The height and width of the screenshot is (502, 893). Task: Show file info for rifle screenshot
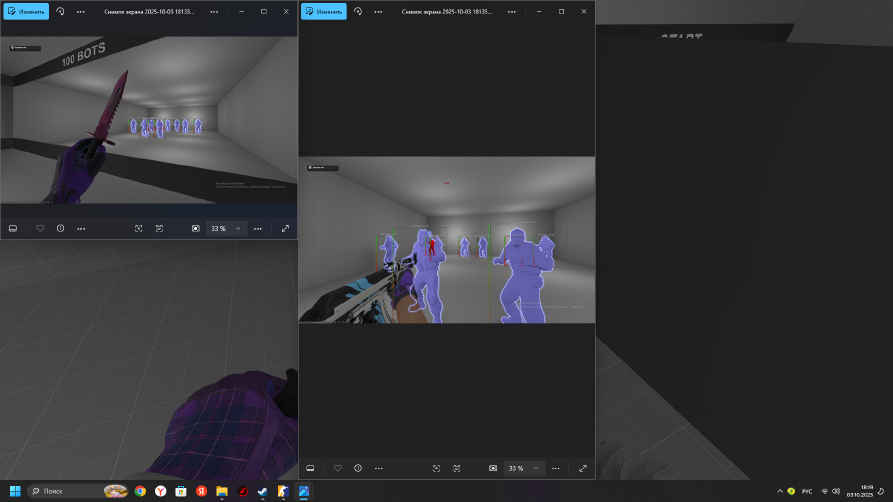tap(358, 468)
